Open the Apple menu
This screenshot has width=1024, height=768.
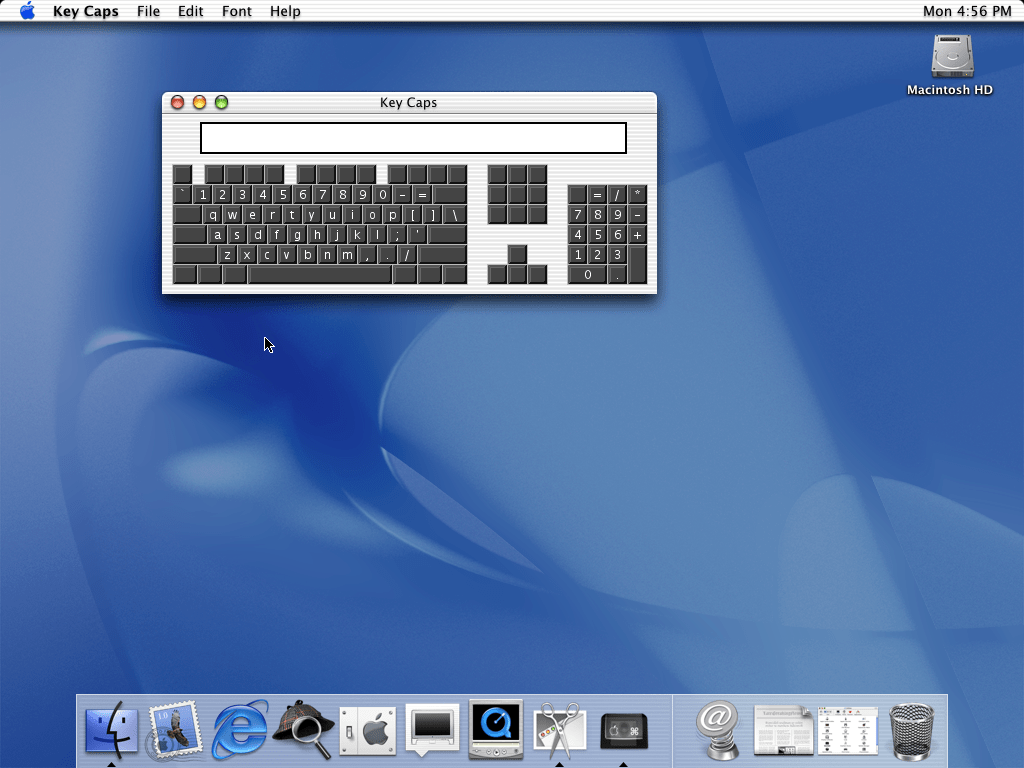(x=27, y=11)
